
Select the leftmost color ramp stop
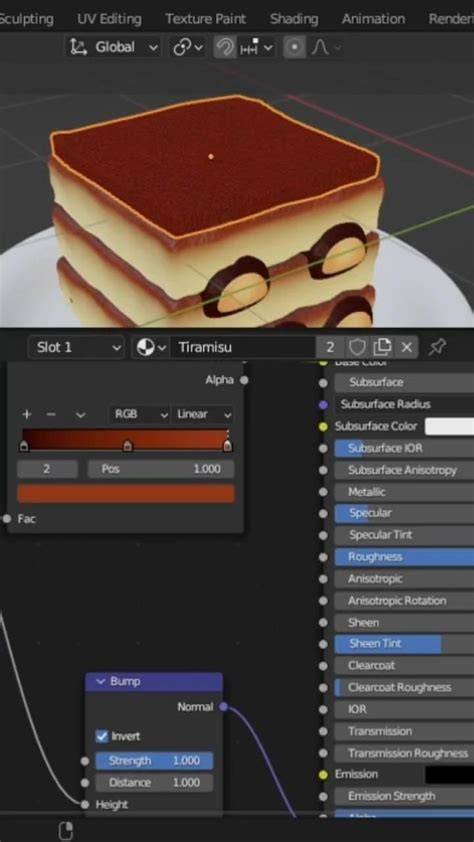(24, 446)
